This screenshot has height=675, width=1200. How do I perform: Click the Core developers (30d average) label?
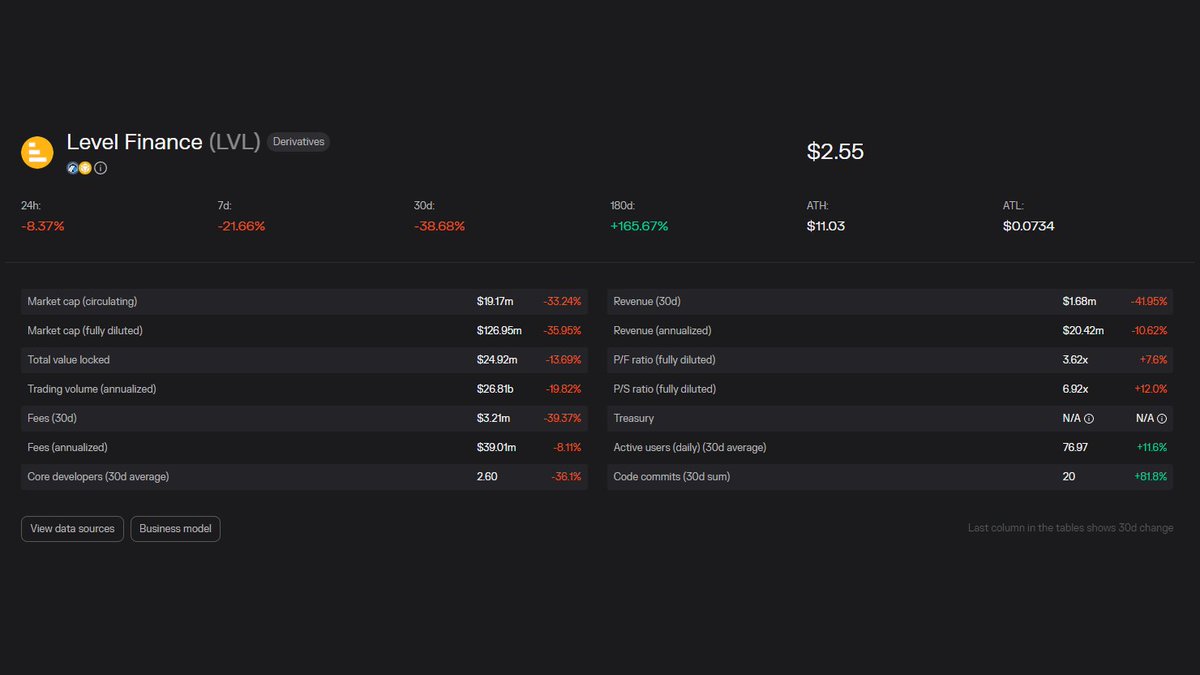98,476
